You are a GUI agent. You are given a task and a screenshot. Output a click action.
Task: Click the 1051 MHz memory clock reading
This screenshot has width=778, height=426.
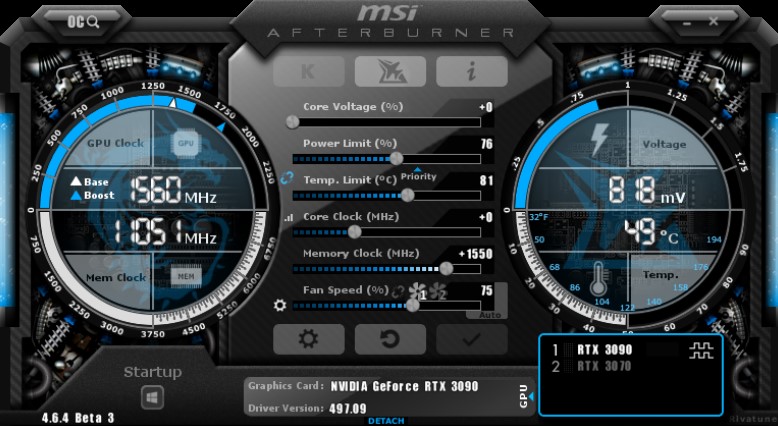tap(166, 232)
